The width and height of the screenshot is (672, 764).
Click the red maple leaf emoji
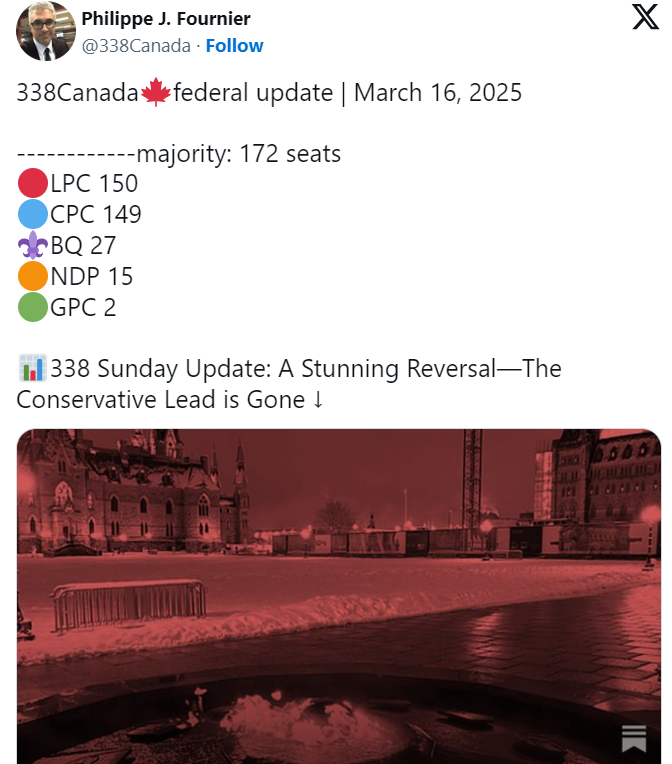156,92
